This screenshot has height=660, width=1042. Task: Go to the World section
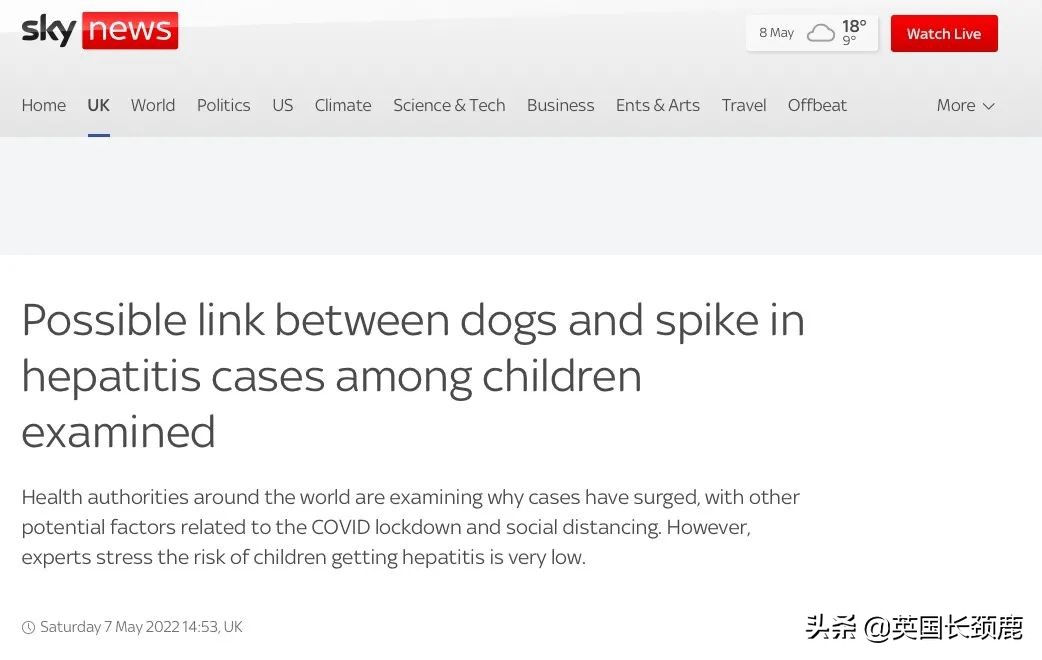[x=153, y=105]
